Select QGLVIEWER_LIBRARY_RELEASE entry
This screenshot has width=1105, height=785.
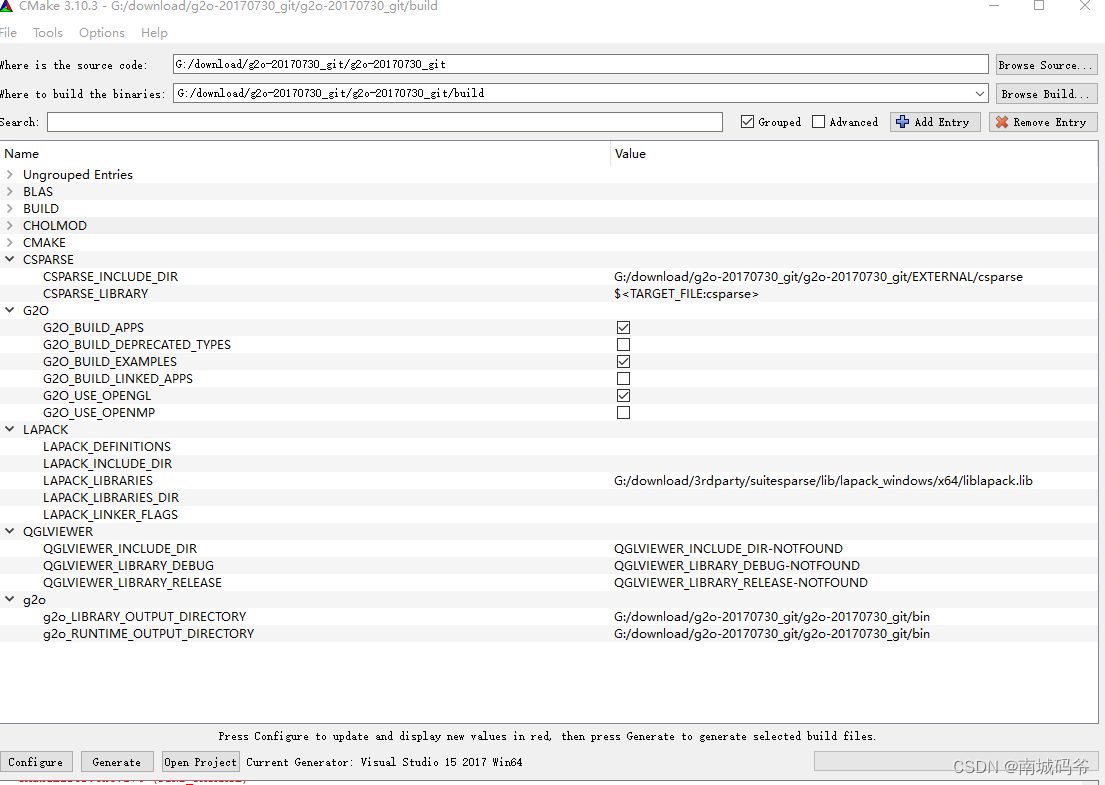pos(132,582)
